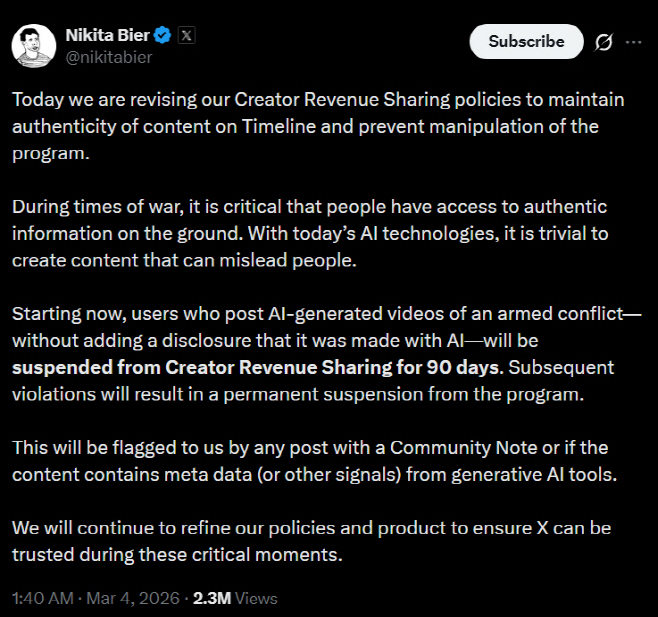The width and height of the screenshot is (658, 617).
Task: Click the @nikitabier handle
Action: pos(109,56)
